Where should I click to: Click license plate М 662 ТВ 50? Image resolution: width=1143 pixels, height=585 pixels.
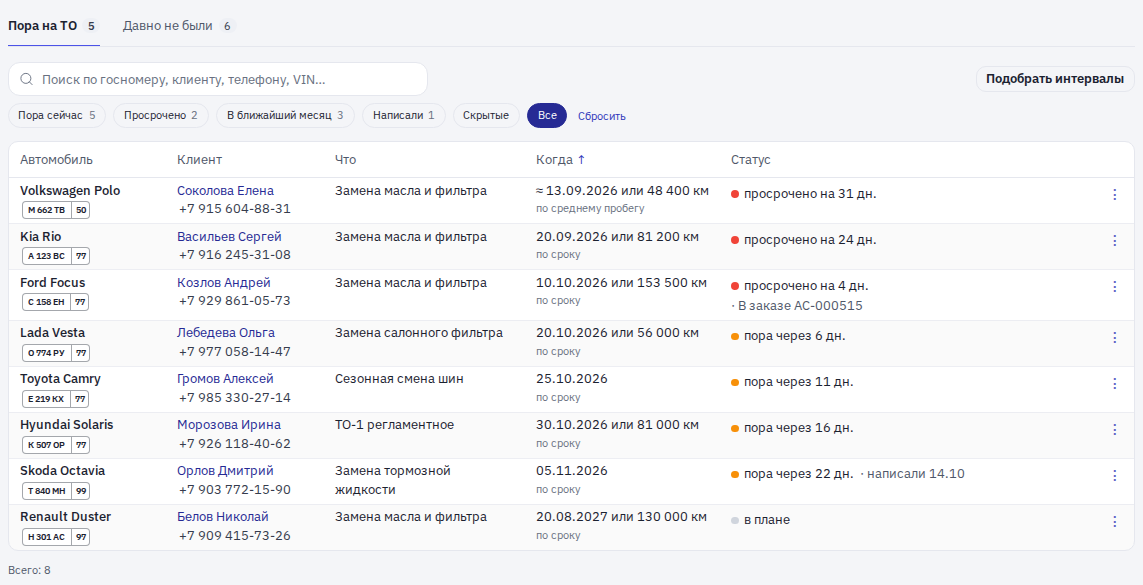pos(55,211)
